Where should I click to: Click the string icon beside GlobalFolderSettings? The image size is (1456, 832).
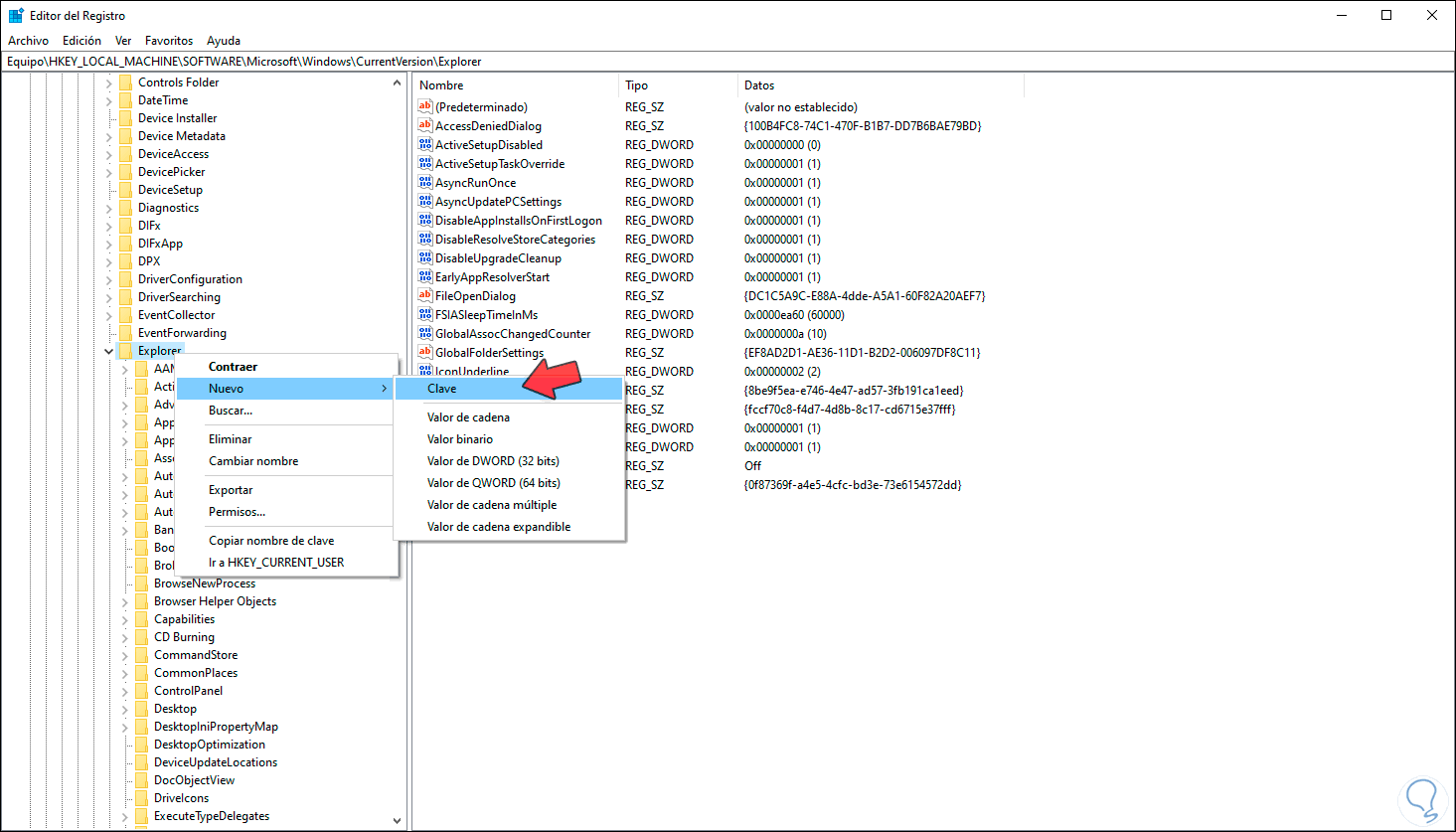coord(425,352)
